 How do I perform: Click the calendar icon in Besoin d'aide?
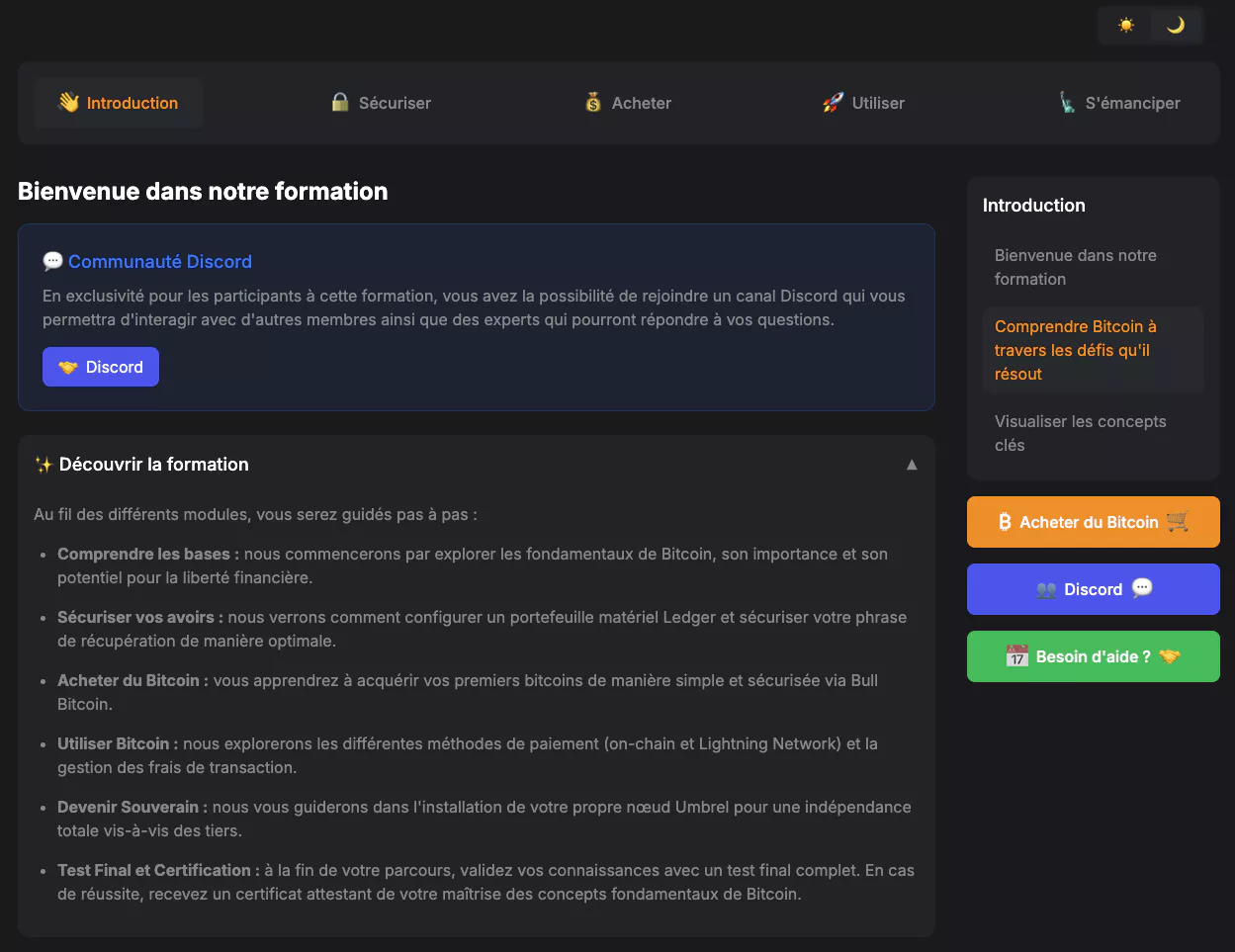point(1016,656)
